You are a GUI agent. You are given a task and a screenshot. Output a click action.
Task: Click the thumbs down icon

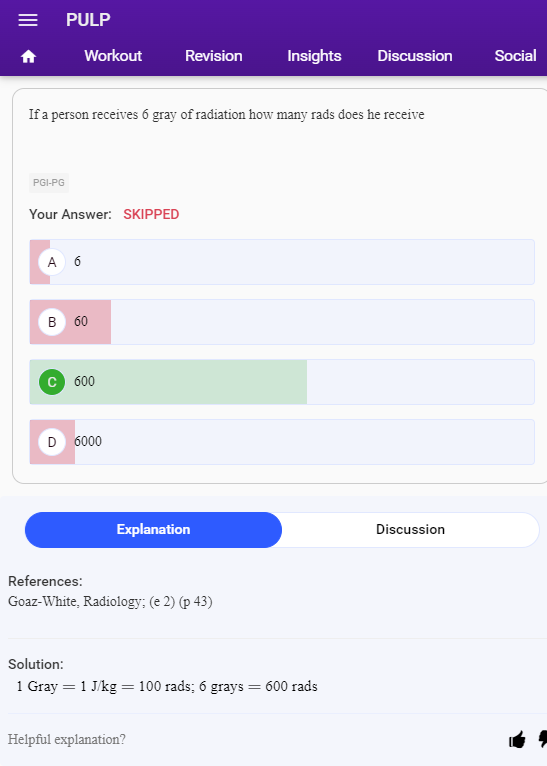tap(543, 740)
